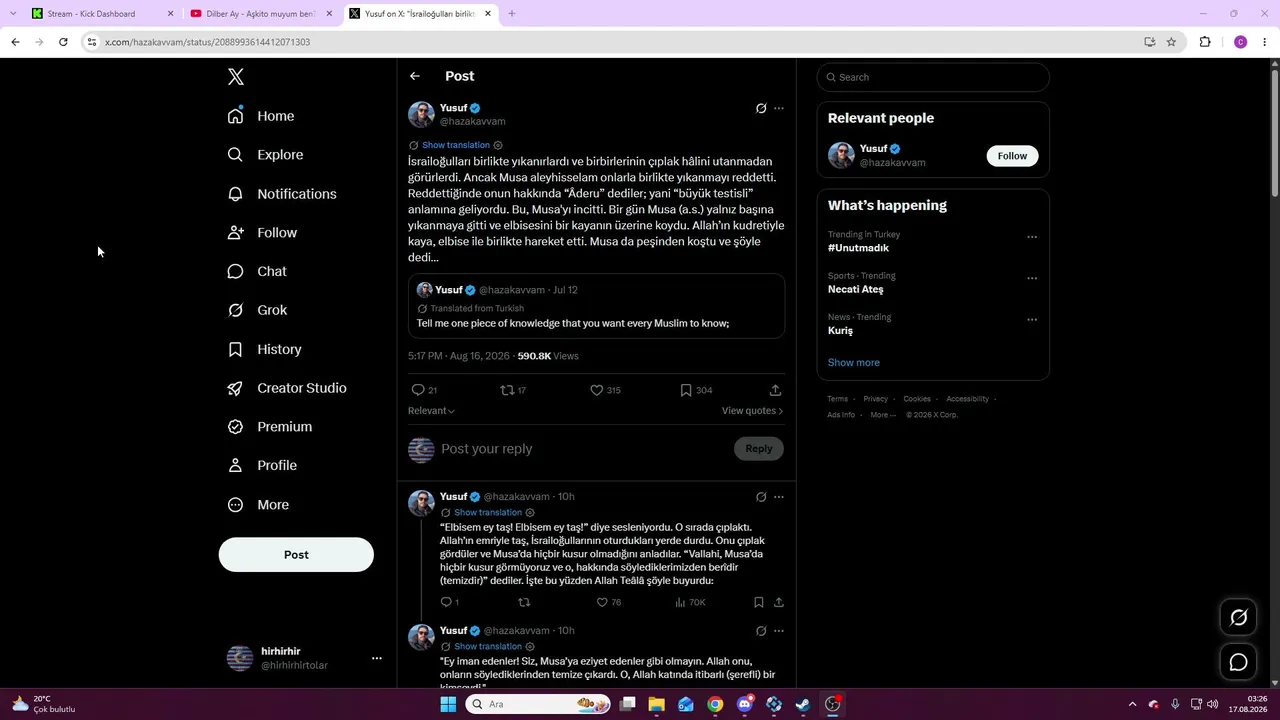The height and width of the screenshot is (720, 1280).
Task: Switch to the Dilber Ay YouTube tab
Action: coord(262,14)
